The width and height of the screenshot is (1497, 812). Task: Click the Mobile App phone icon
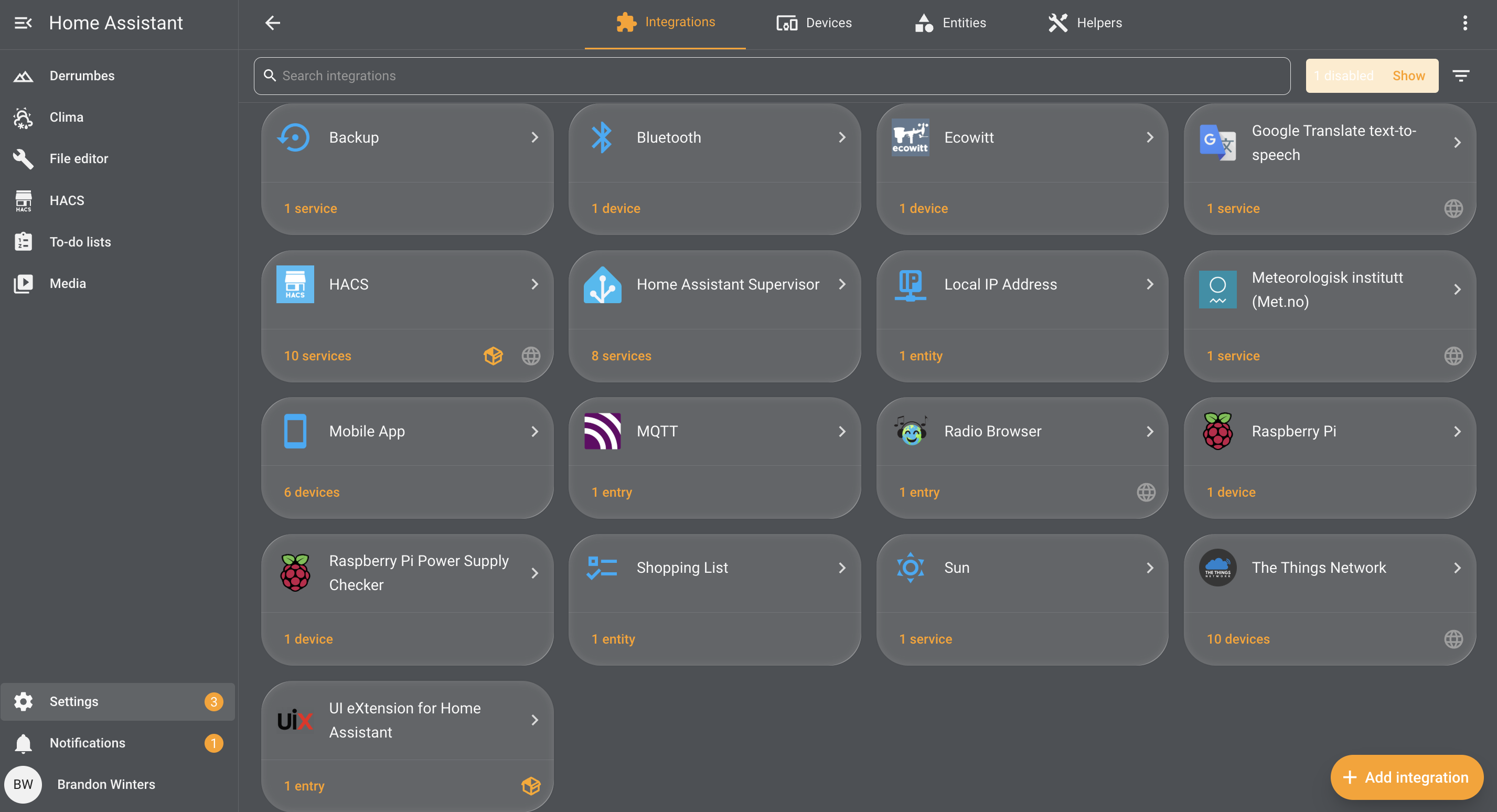tap(295, 431)
